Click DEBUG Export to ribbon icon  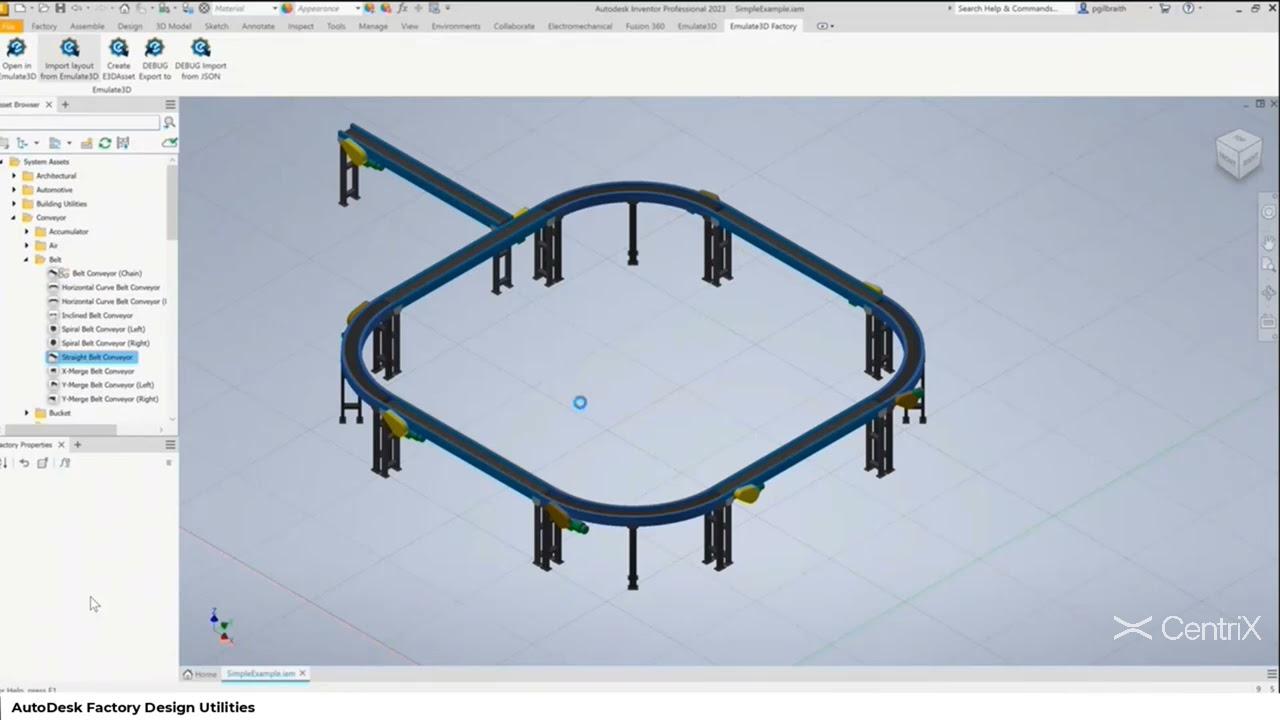coord(155,59)
